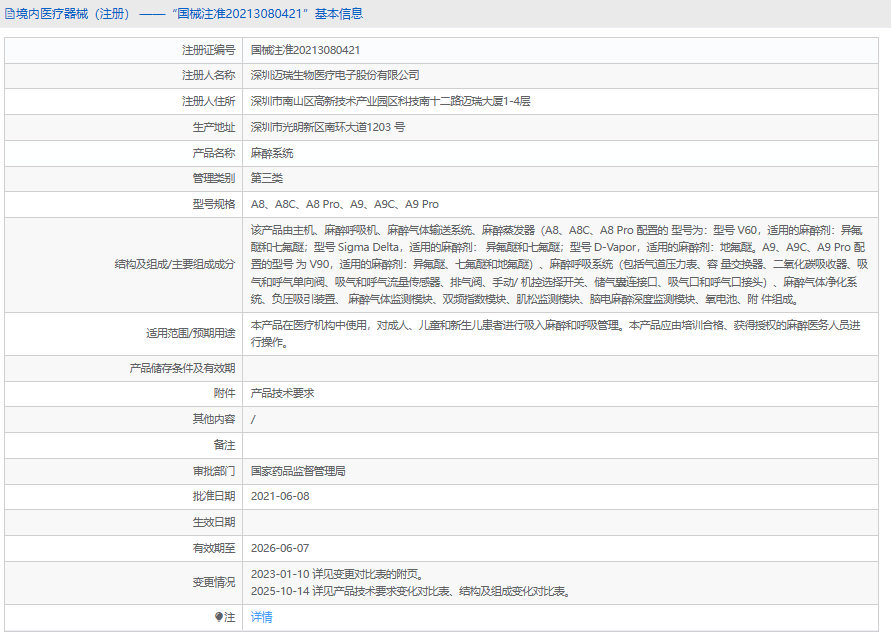Select attachment value 产品技术要求
891x635 pixels.
pos(282,393)
